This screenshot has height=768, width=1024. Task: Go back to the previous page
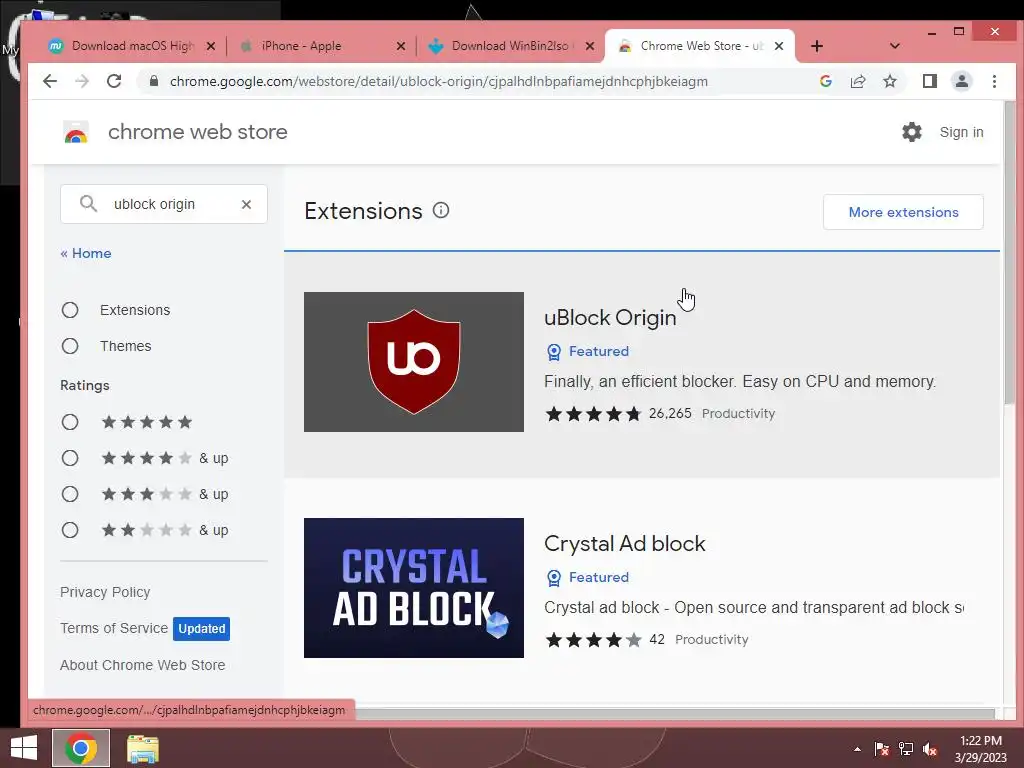tap(50, 81)
